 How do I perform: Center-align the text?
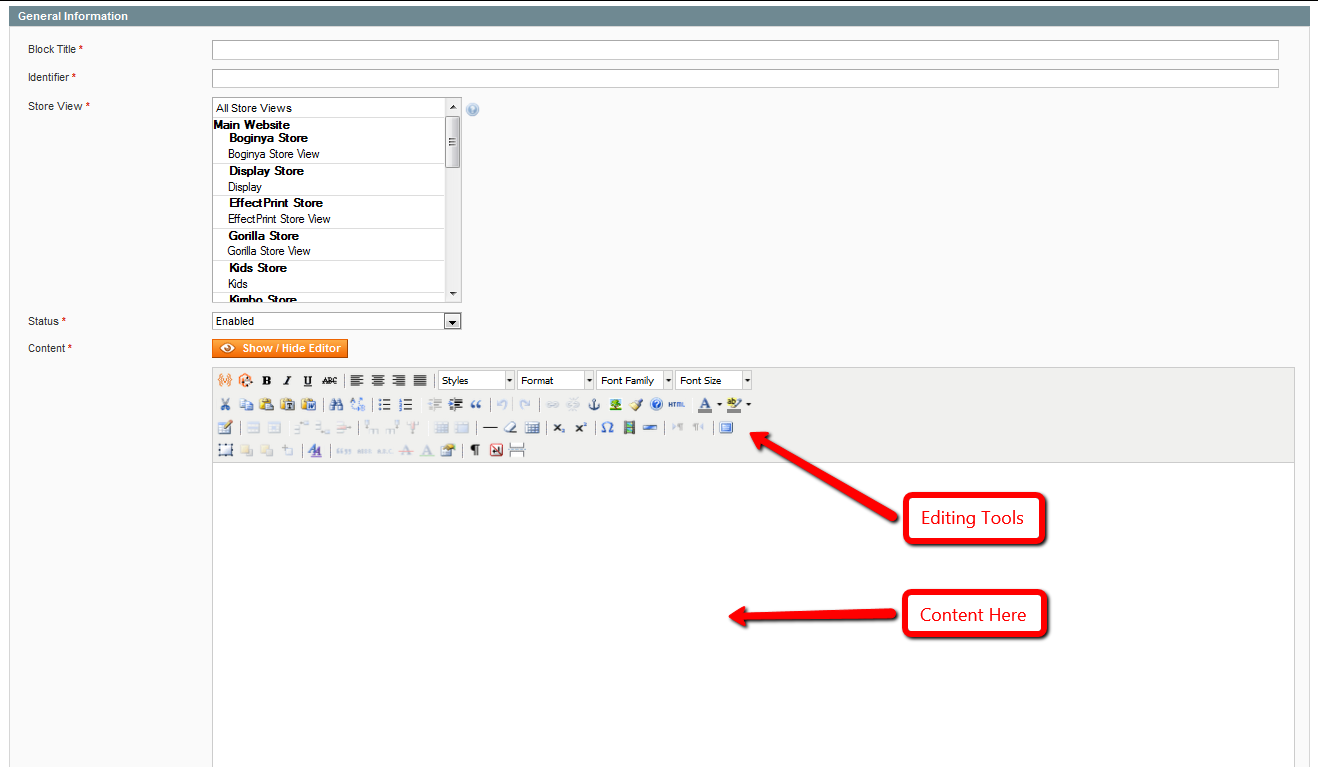pos(378,380)
